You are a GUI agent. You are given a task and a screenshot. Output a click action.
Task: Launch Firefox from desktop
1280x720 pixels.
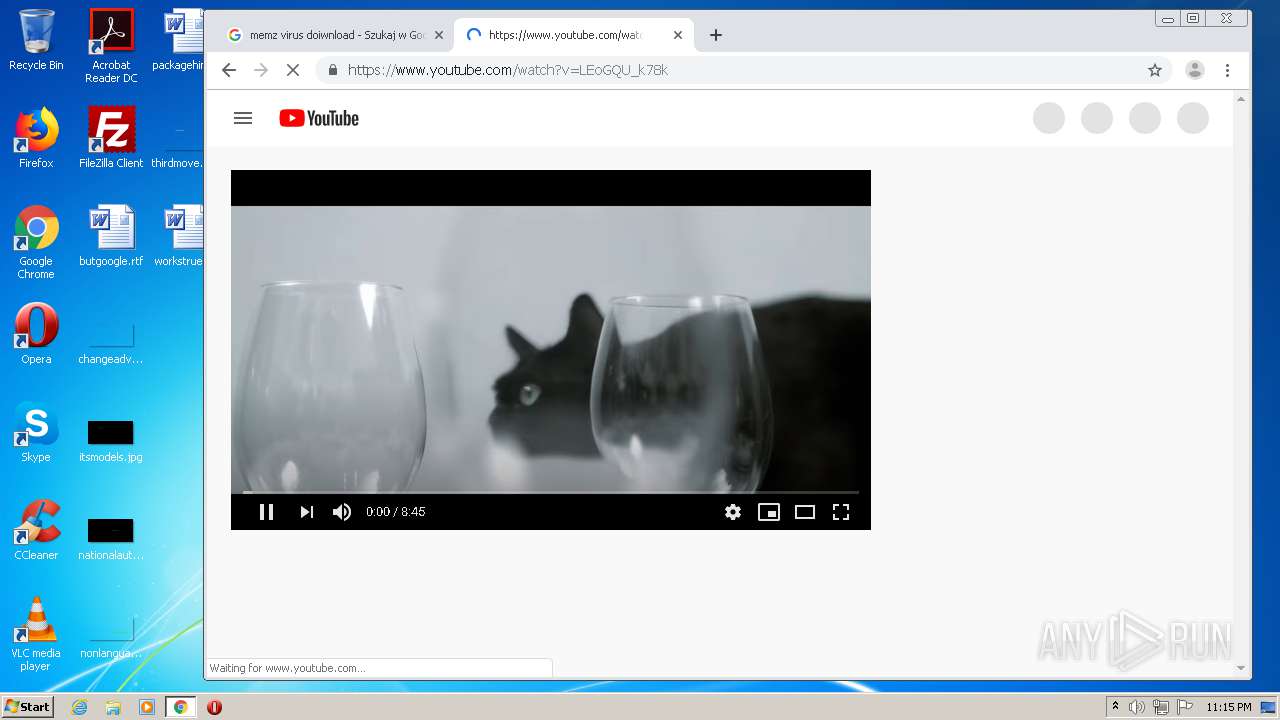click(x=36, y=138)
